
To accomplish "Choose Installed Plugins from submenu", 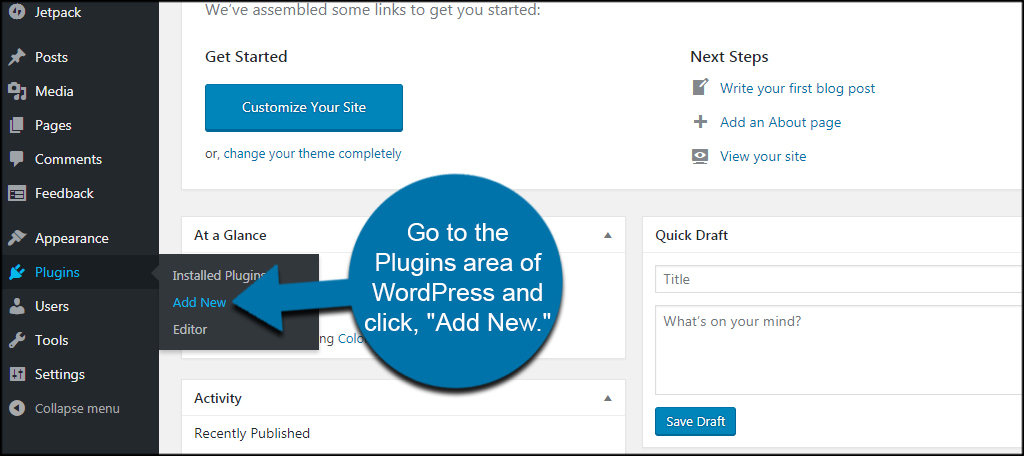I will 219,276.
